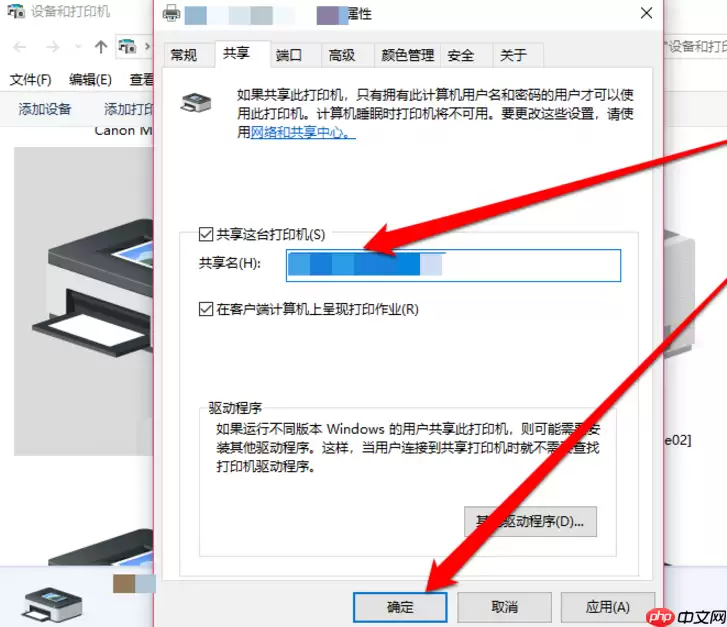Toggle 在客户端计算机上呈现打印作业 checkbox
This screenshot has width=727, height=627.
[x=206, y=309]
